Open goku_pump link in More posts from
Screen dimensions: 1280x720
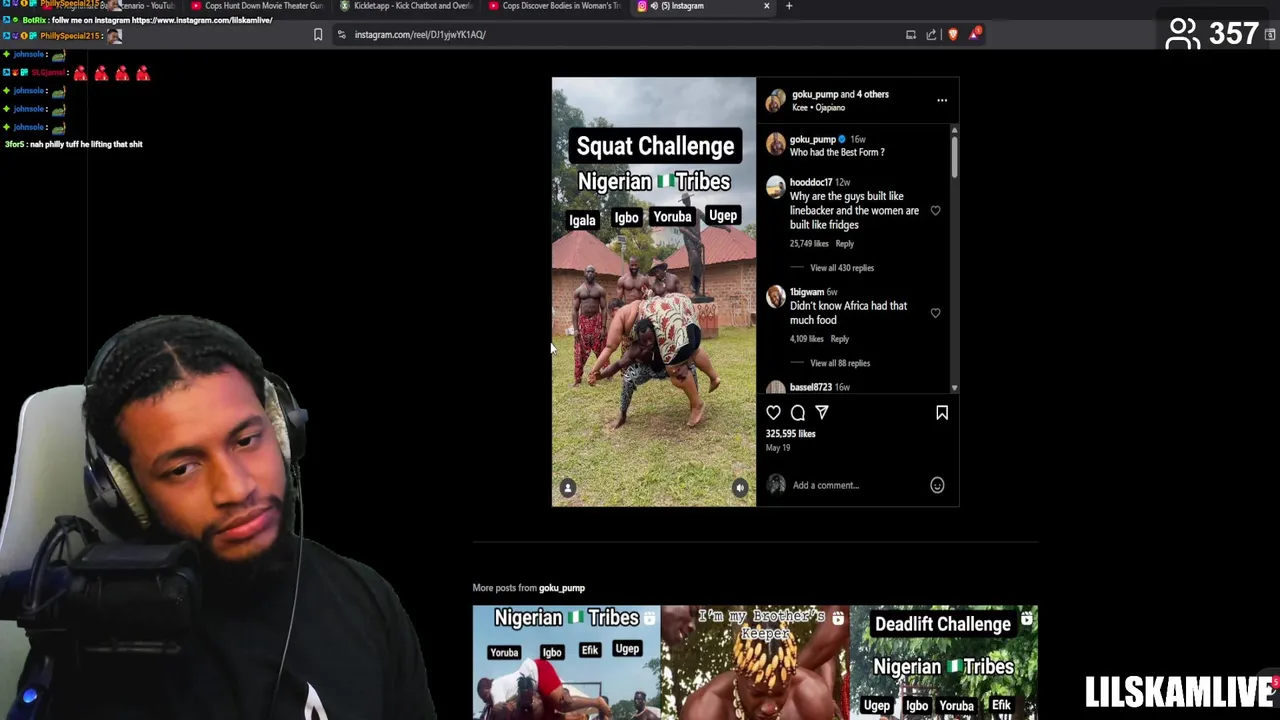562,588
